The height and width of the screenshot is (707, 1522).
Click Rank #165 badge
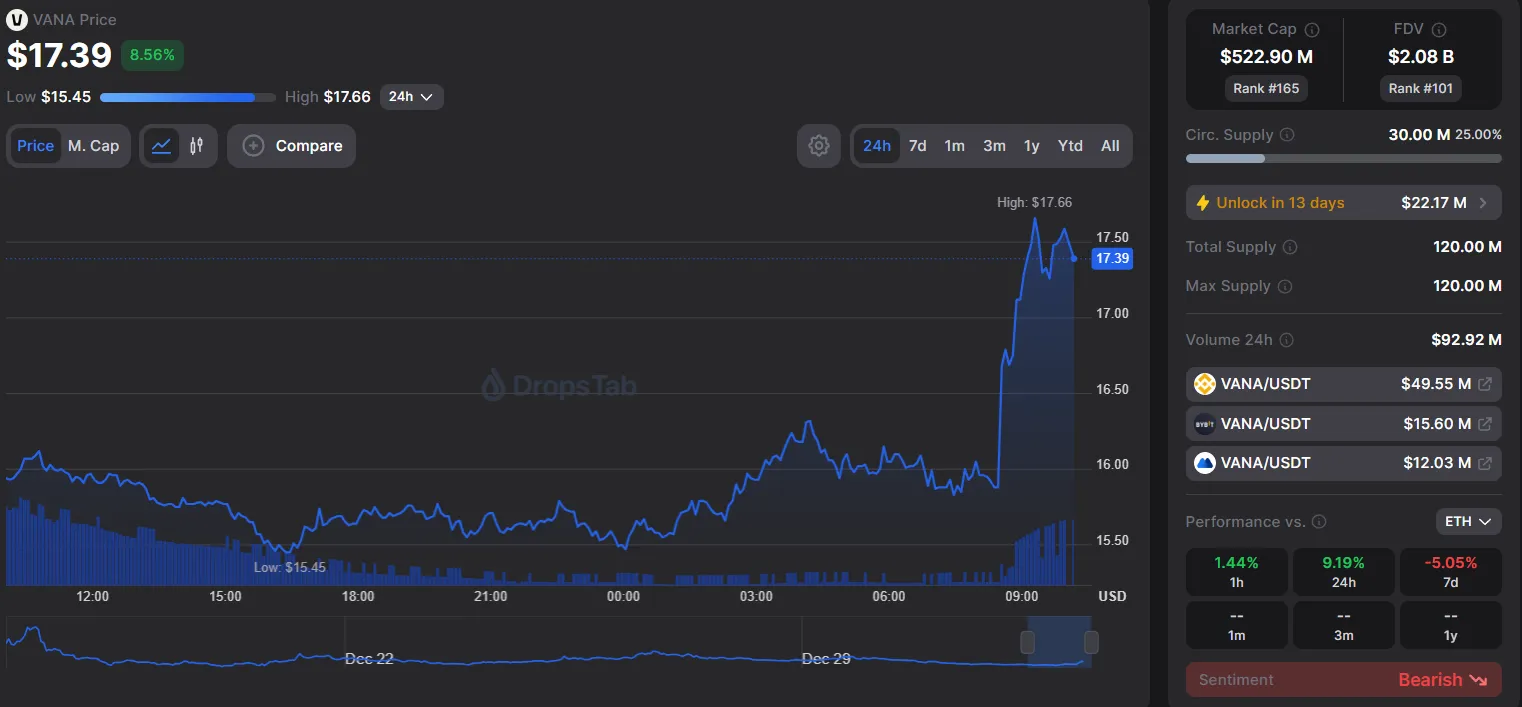(x=1266, y=88)
